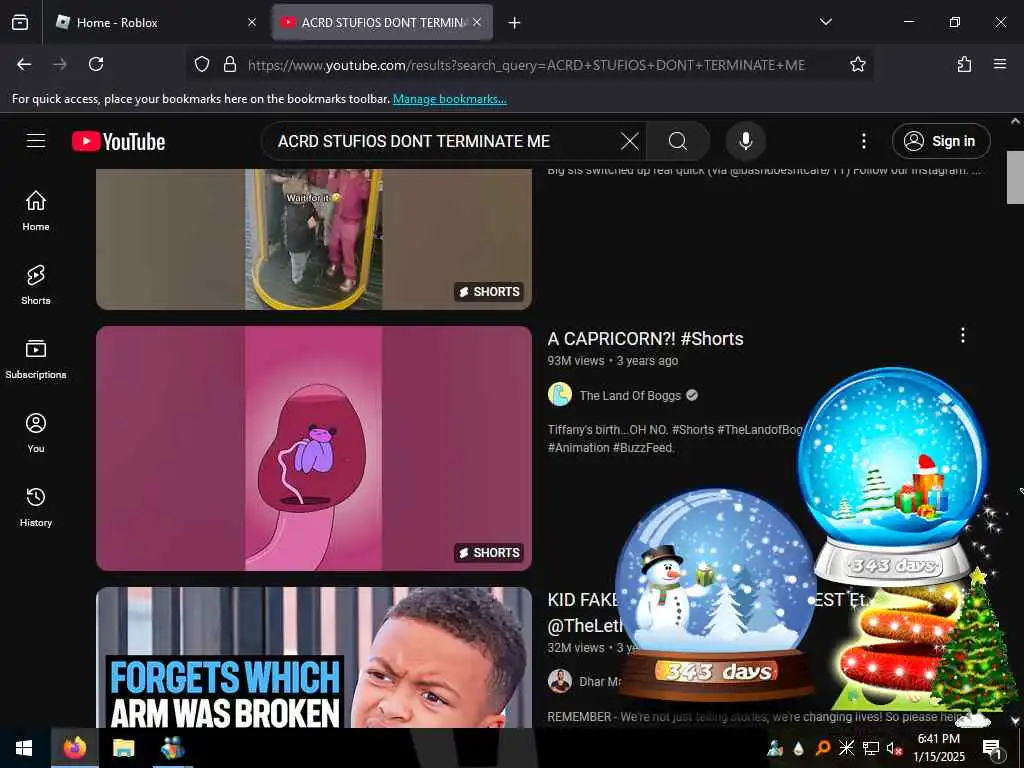Open Windows Start menu
The image size is (1024, 768).
point(25,748)
